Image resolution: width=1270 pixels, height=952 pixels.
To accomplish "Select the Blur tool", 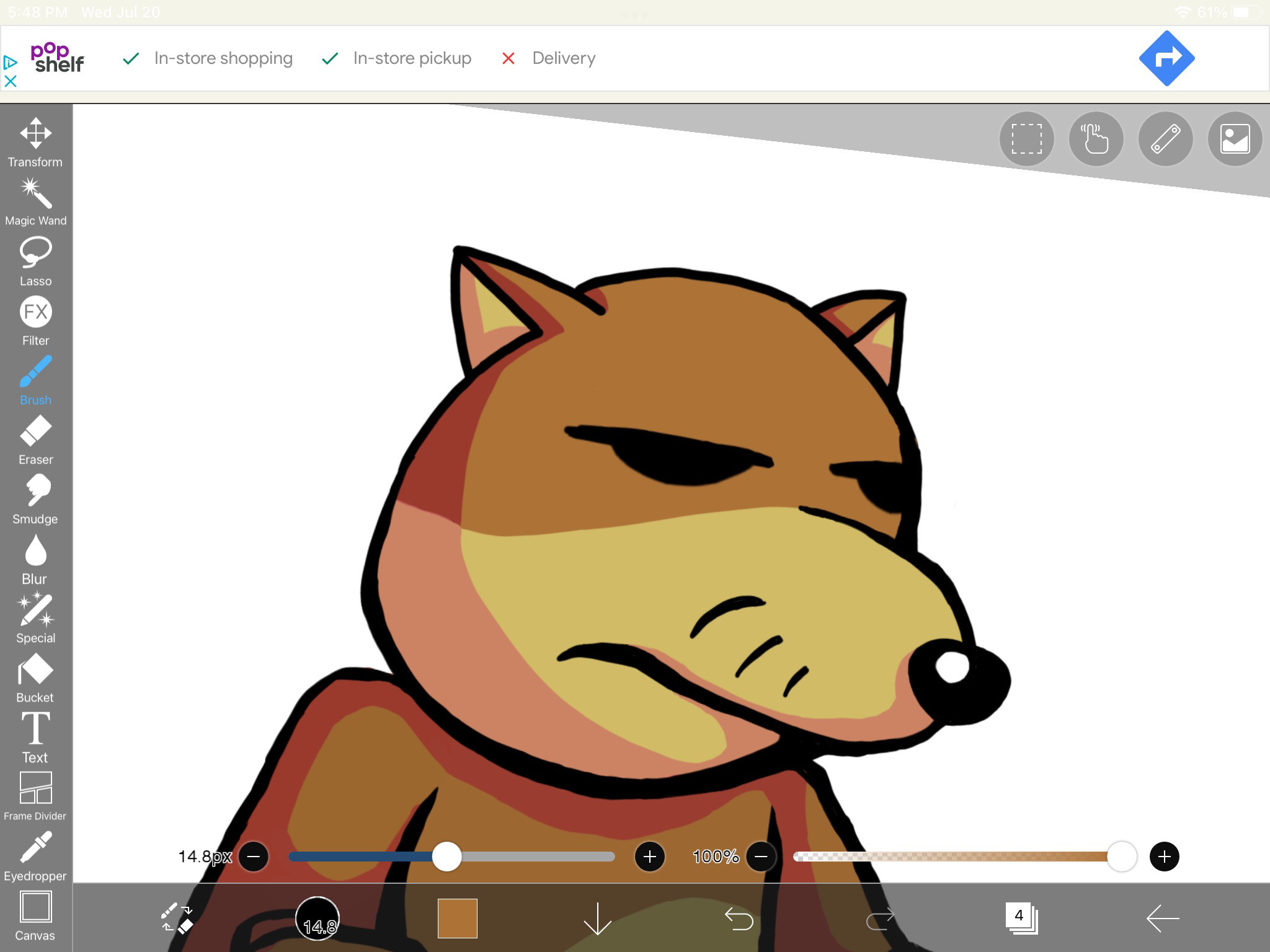I will pyautogui.click(x=35, y=559).
